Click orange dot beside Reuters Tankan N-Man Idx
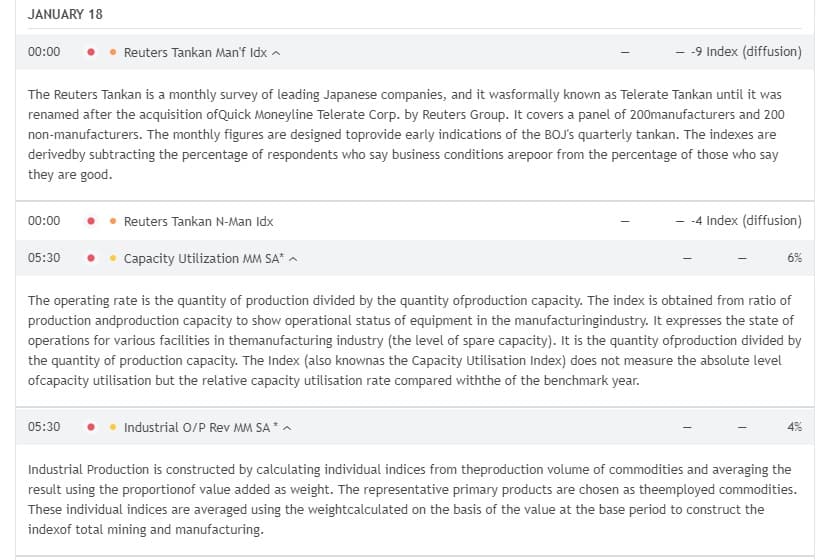Viewport: 828px width, 560px height. (x=112, y=221)
